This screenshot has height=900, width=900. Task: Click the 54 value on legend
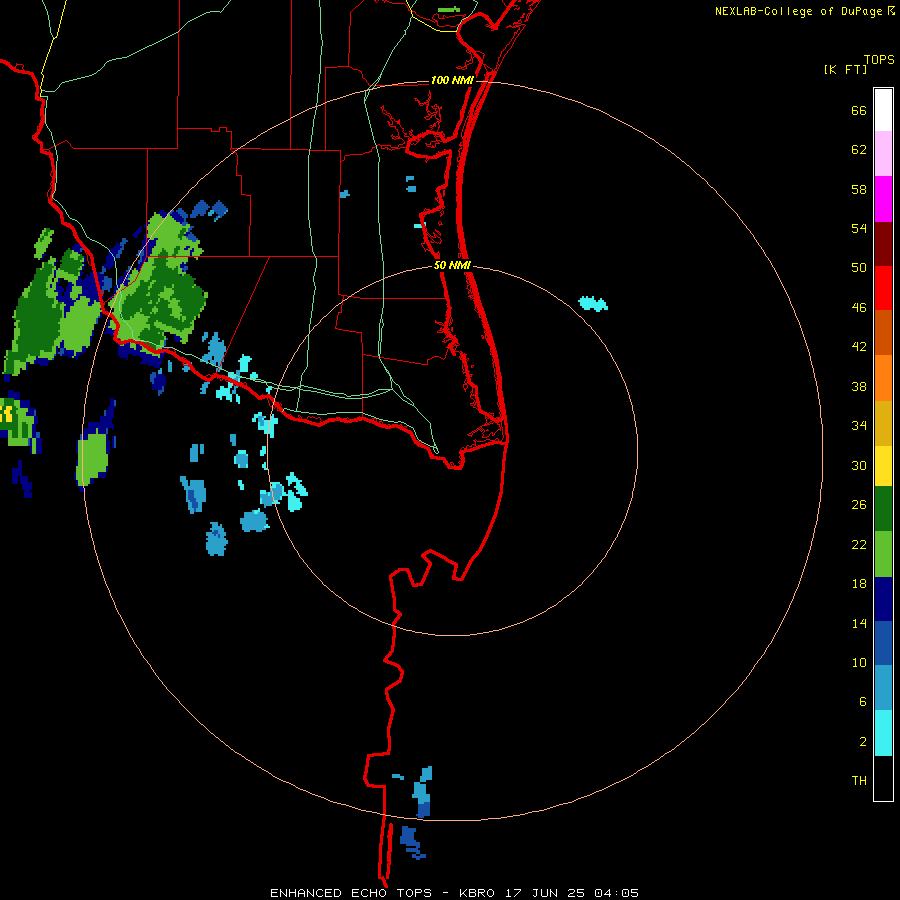coord(859,228)
